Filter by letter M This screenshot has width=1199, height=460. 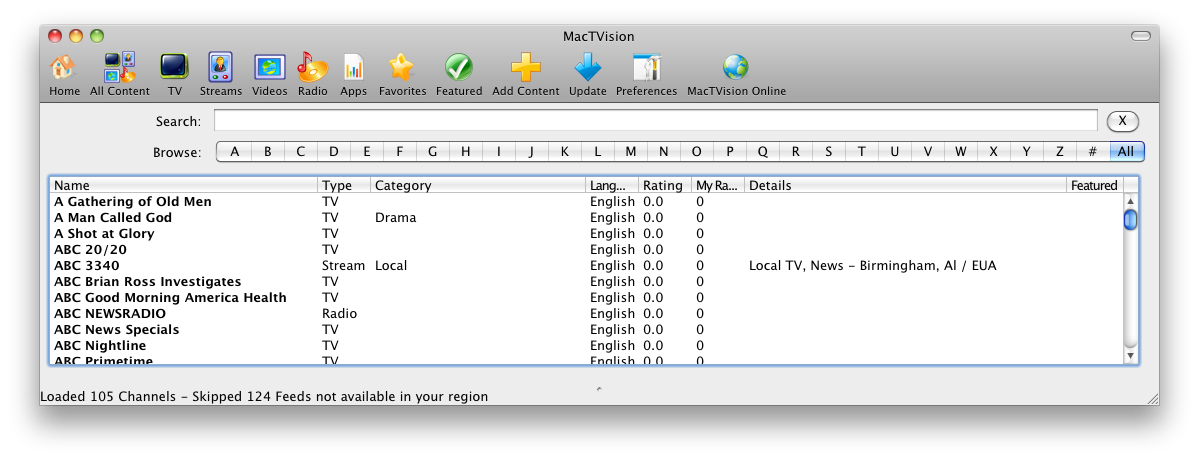[630, 152]
